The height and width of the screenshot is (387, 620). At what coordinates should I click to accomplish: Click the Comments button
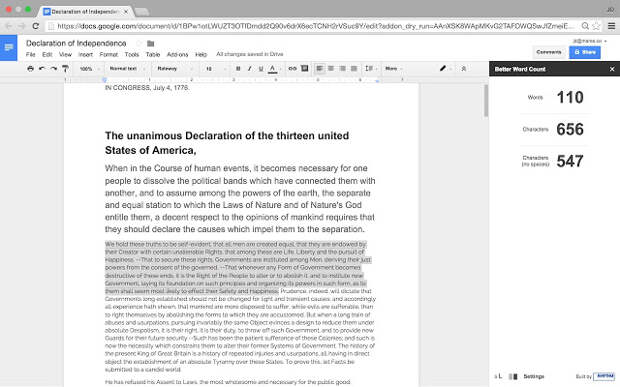point(548,52)
